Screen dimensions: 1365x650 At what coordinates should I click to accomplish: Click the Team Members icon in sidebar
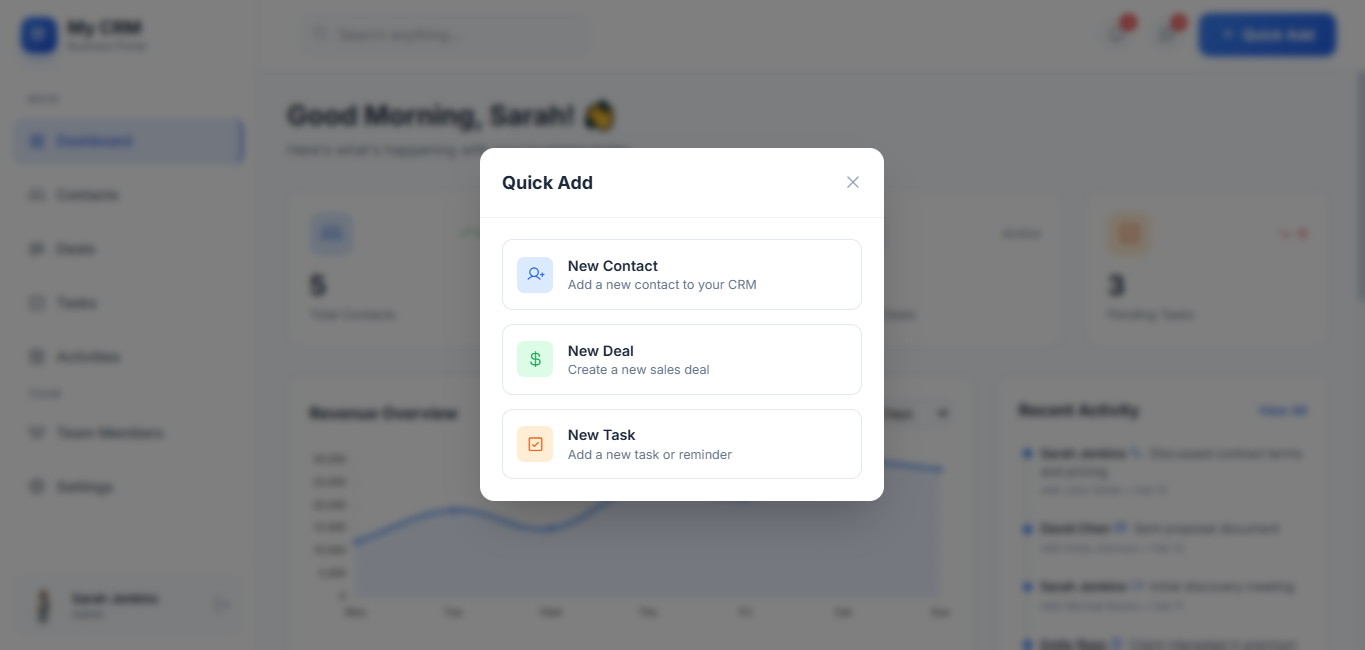(37, 433)
